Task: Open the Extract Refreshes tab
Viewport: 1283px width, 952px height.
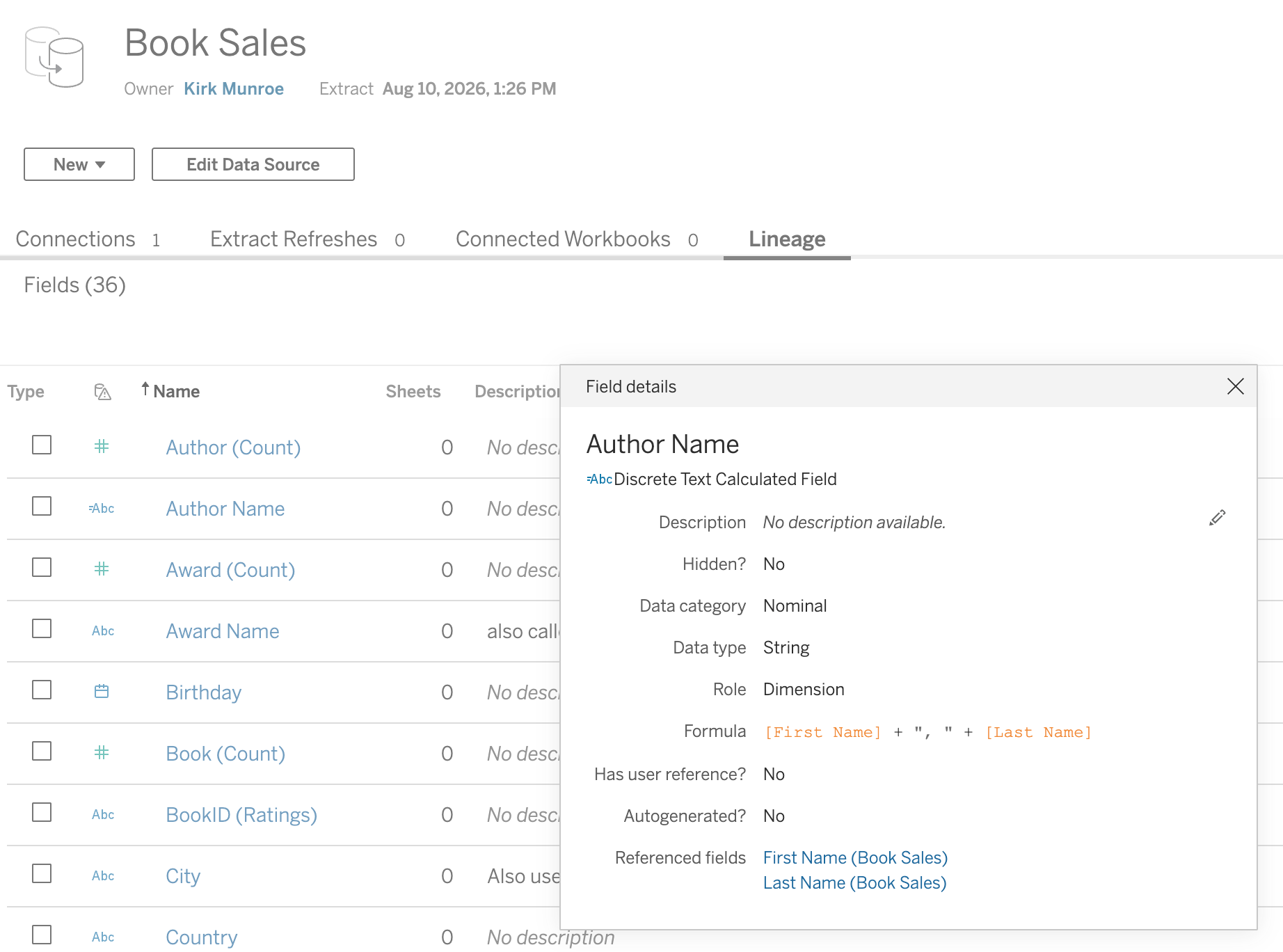Action: tap(308, 239)
